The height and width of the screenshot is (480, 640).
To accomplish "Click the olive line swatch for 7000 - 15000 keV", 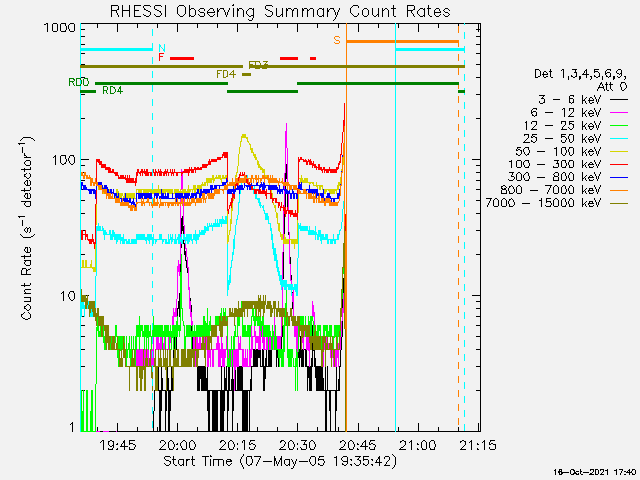I will [619, 203].
